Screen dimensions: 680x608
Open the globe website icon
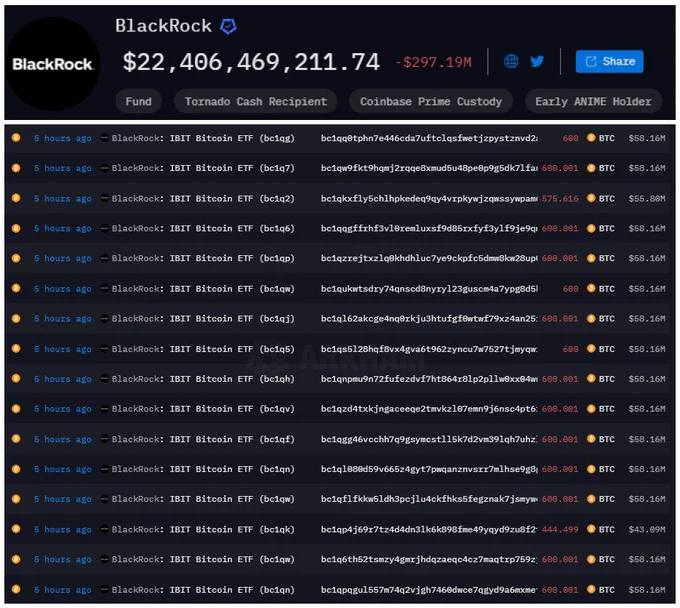511,61
